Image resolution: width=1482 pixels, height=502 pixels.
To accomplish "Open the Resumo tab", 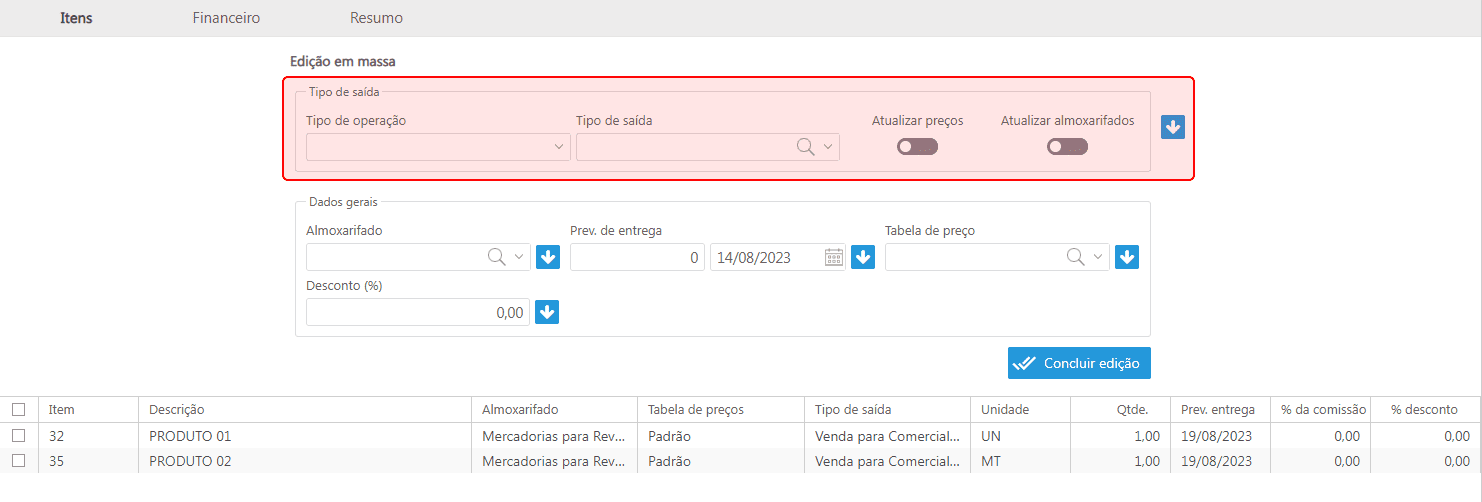I will pyautogui.click(x=376, y=18).
